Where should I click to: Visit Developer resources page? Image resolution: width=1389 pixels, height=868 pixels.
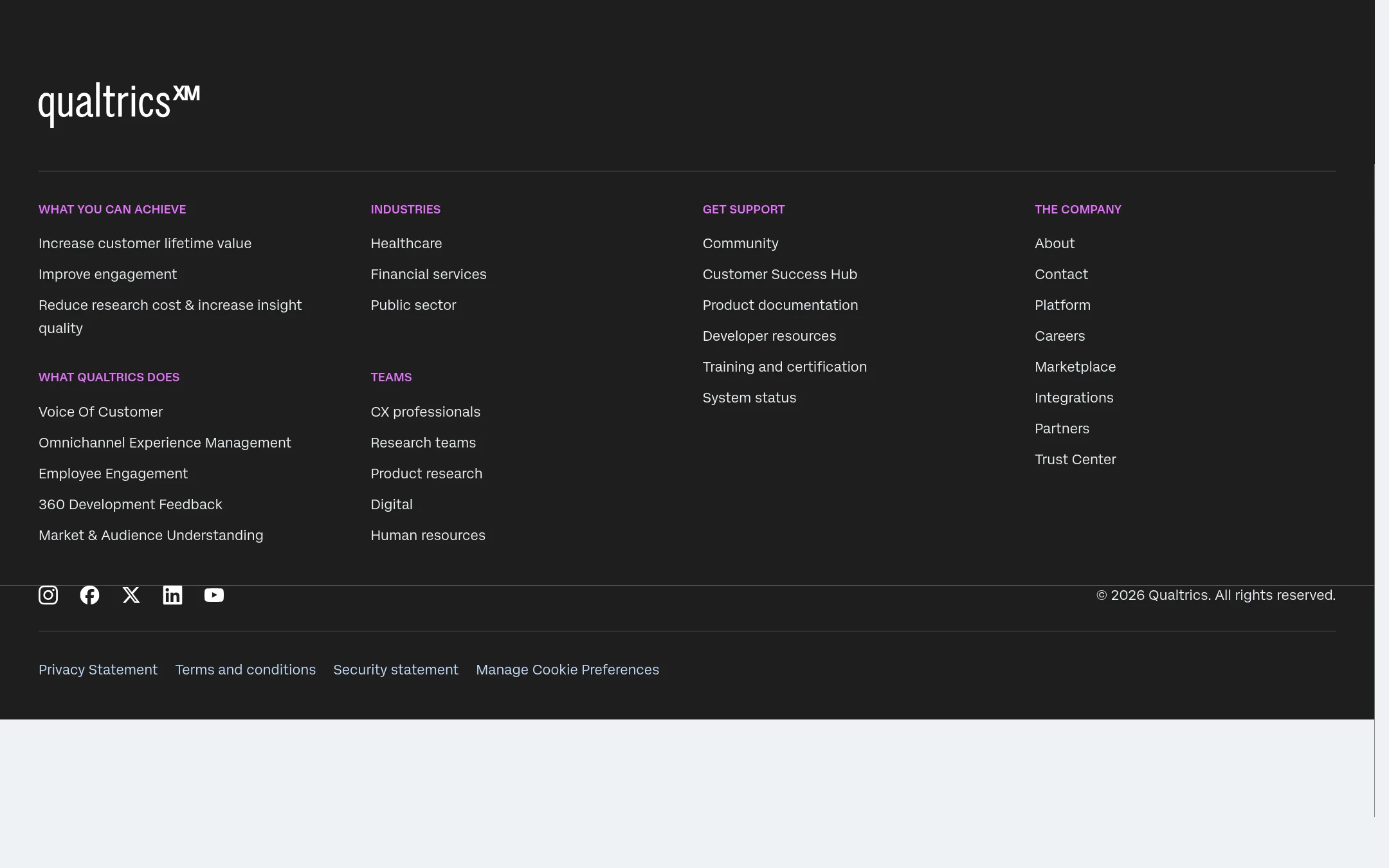point(769,336)
